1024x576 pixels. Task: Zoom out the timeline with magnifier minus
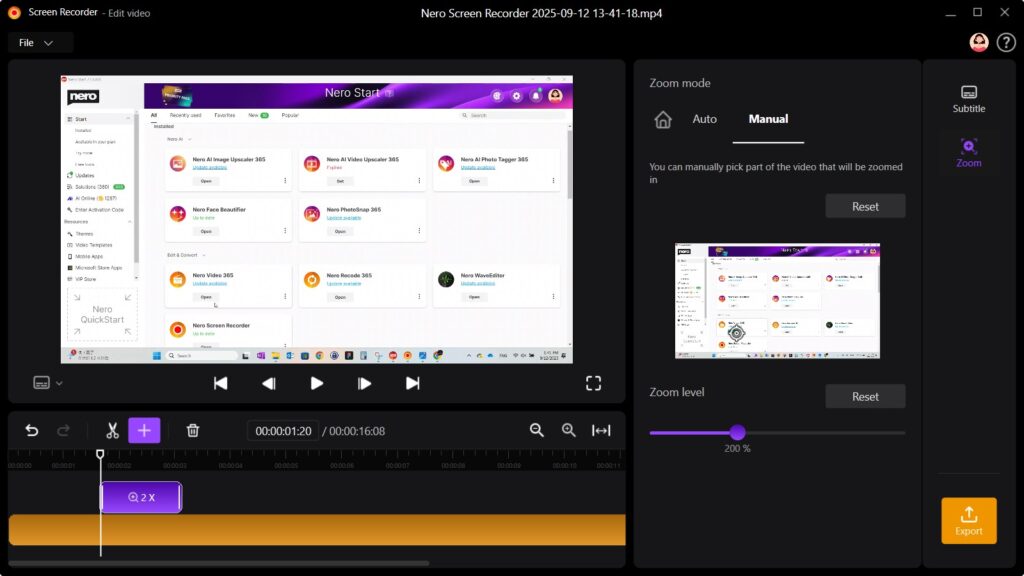pos(537,430)
